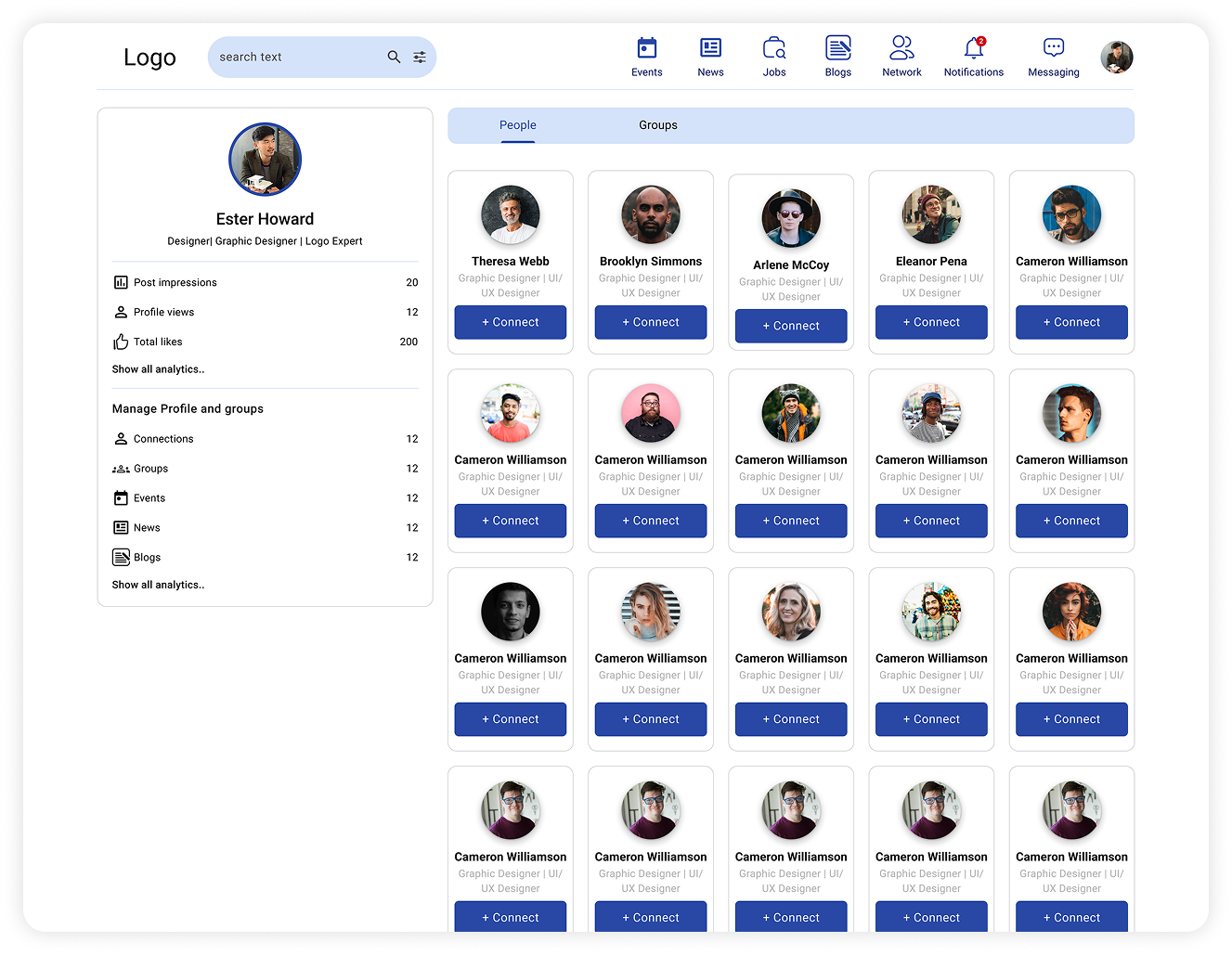Image resolution: width=1232 pixels, height=955 pixels.
Task: Select the News icon in the navbar
Action: [x=710, y=45]
